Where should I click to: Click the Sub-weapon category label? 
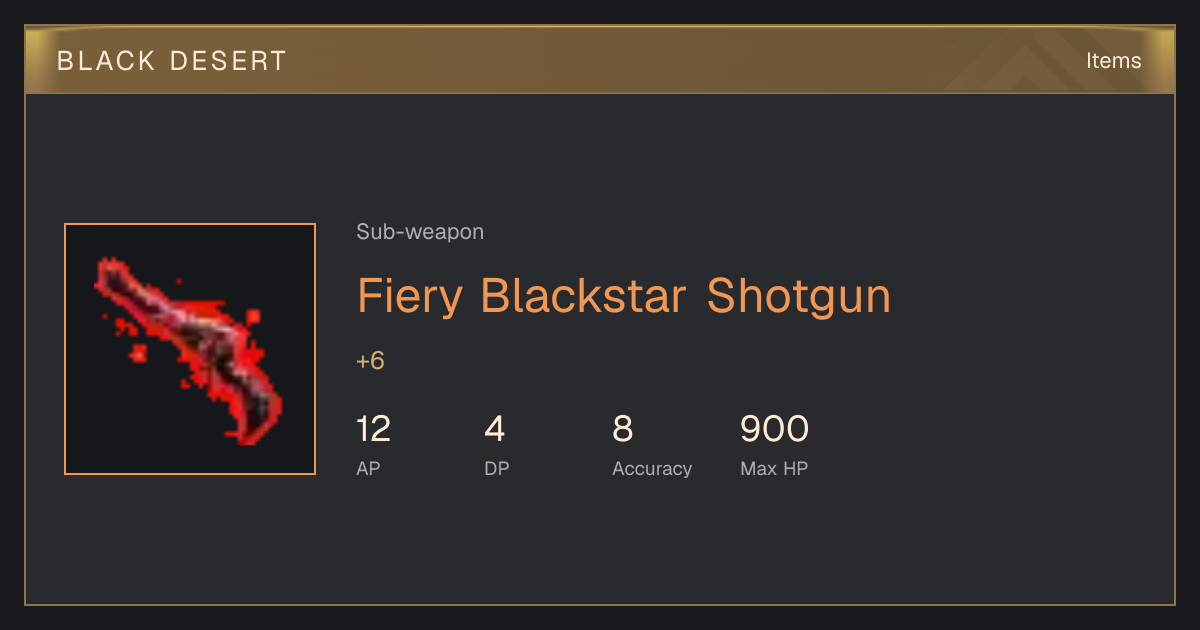coord(420,232)
